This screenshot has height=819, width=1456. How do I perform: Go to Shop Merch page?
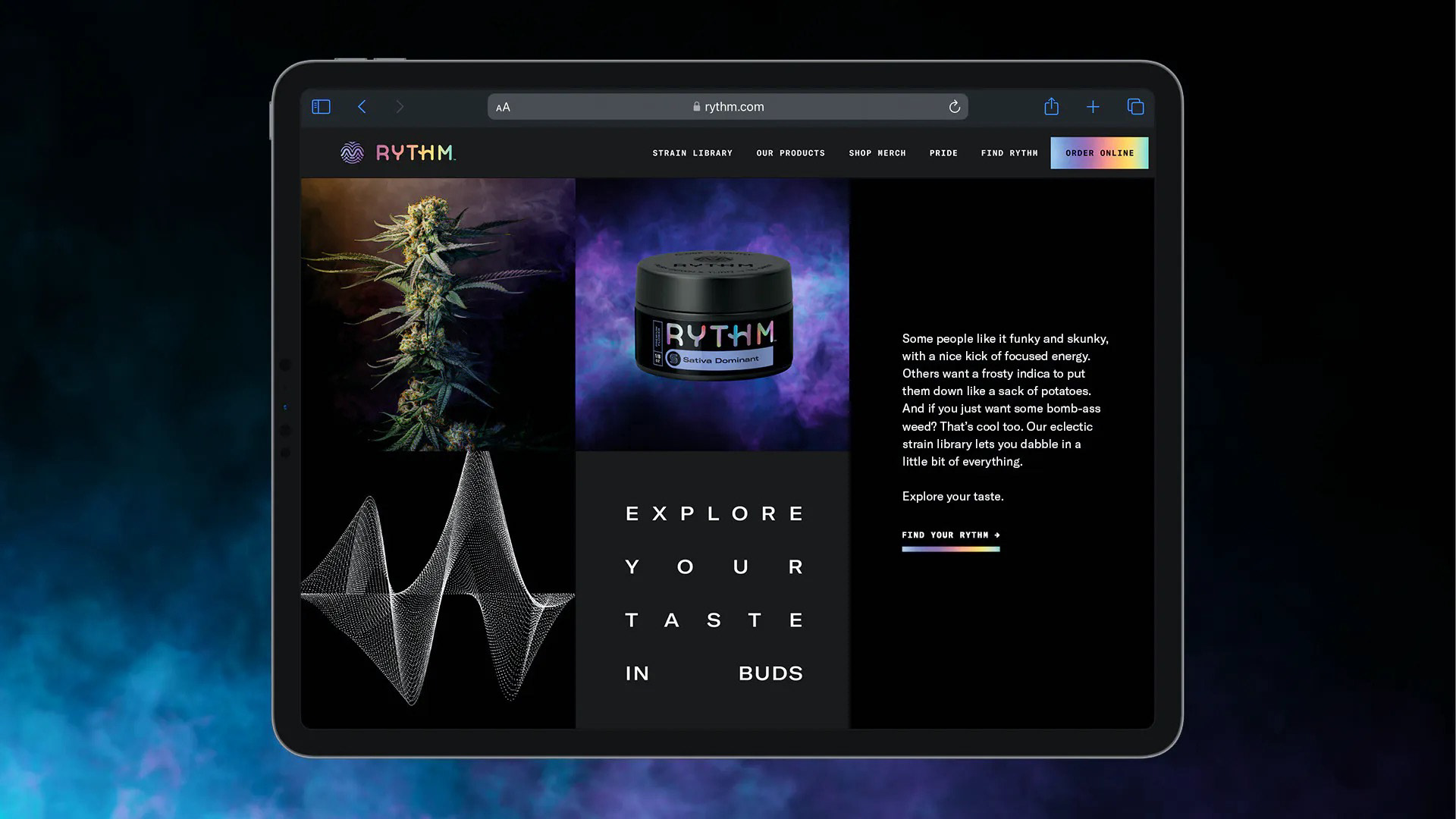(877, 153)
